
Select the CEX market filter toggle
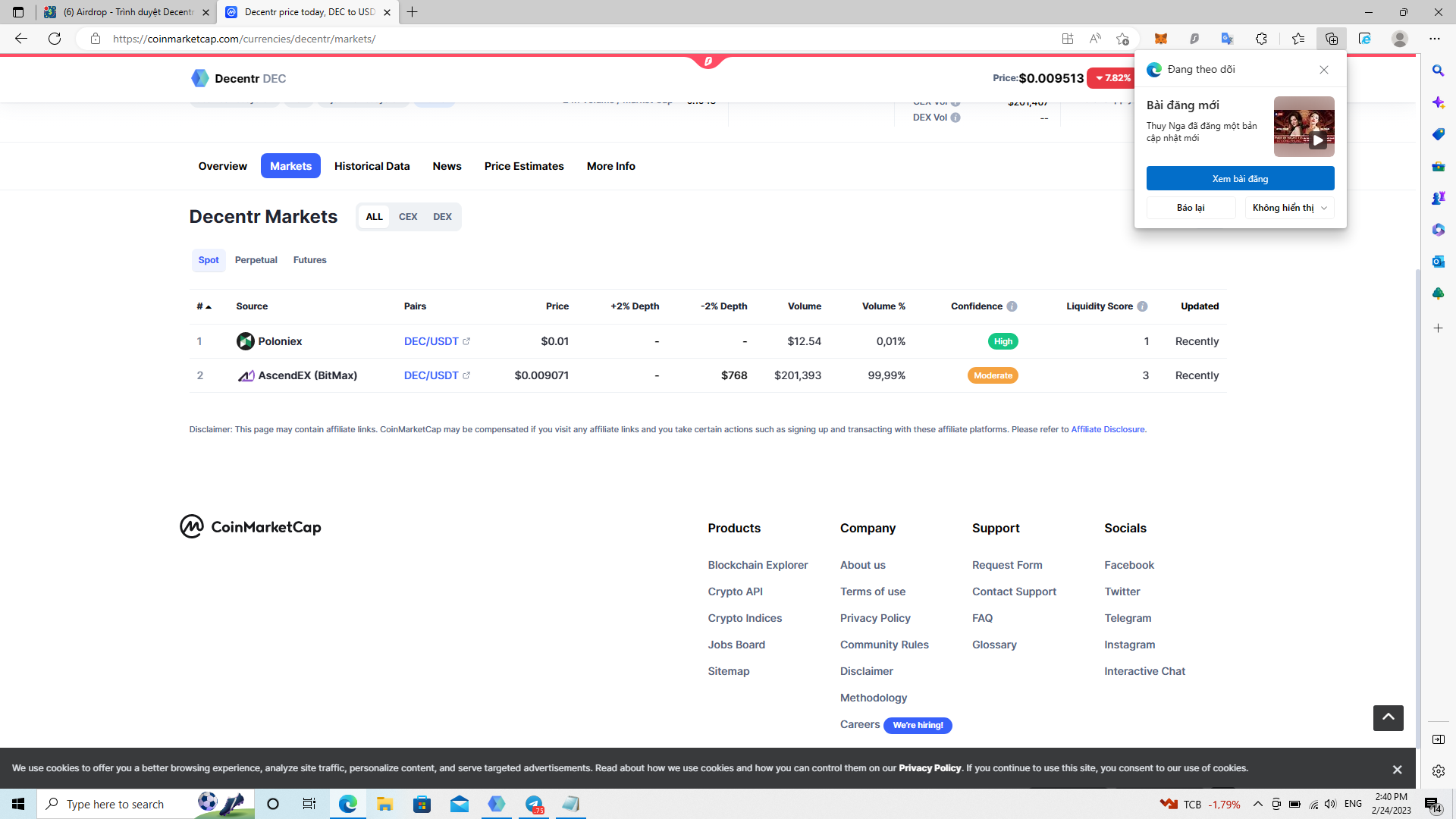(x=408, y=217)
